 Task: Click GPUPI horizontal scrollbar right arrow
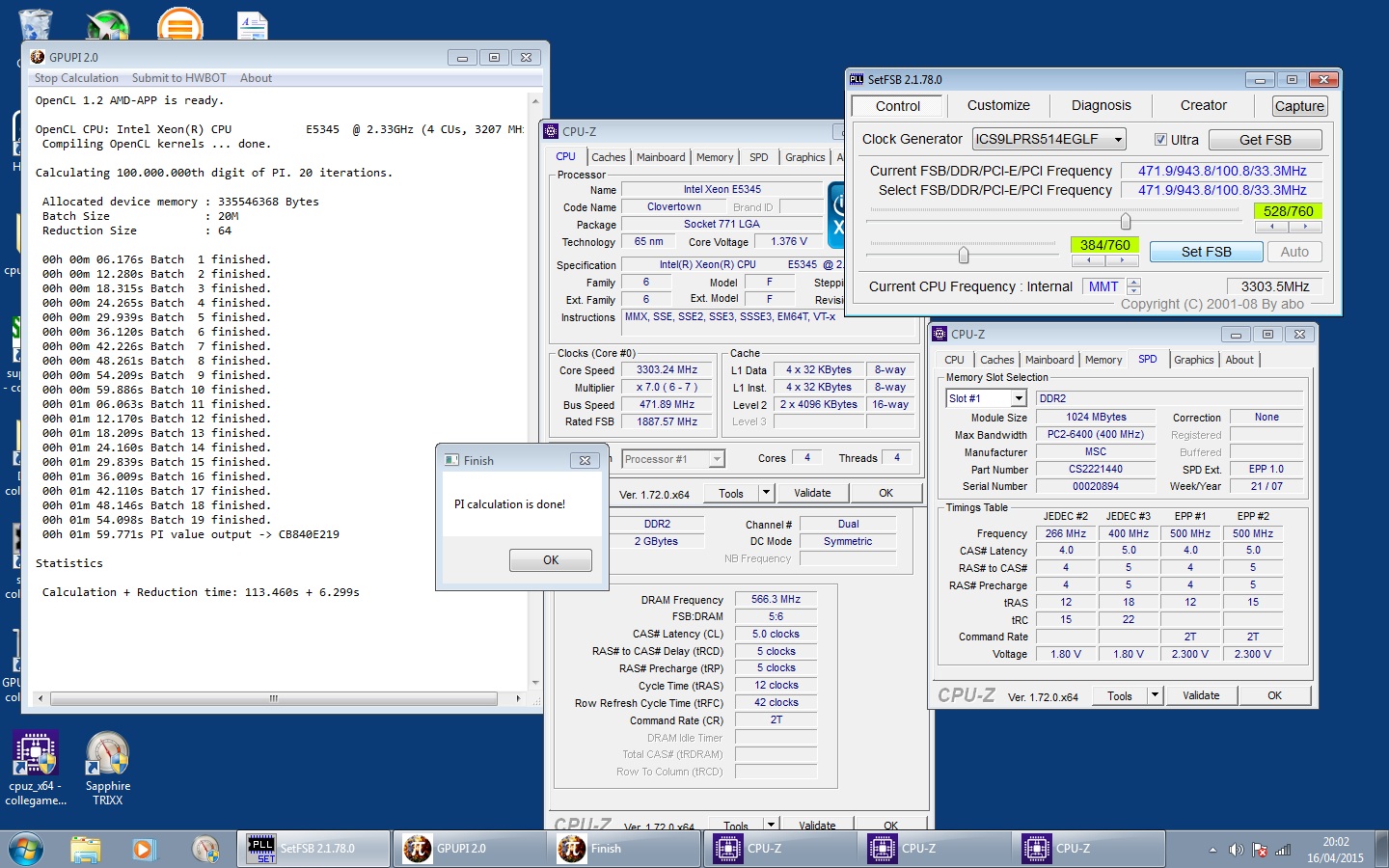tap(519, 698)
